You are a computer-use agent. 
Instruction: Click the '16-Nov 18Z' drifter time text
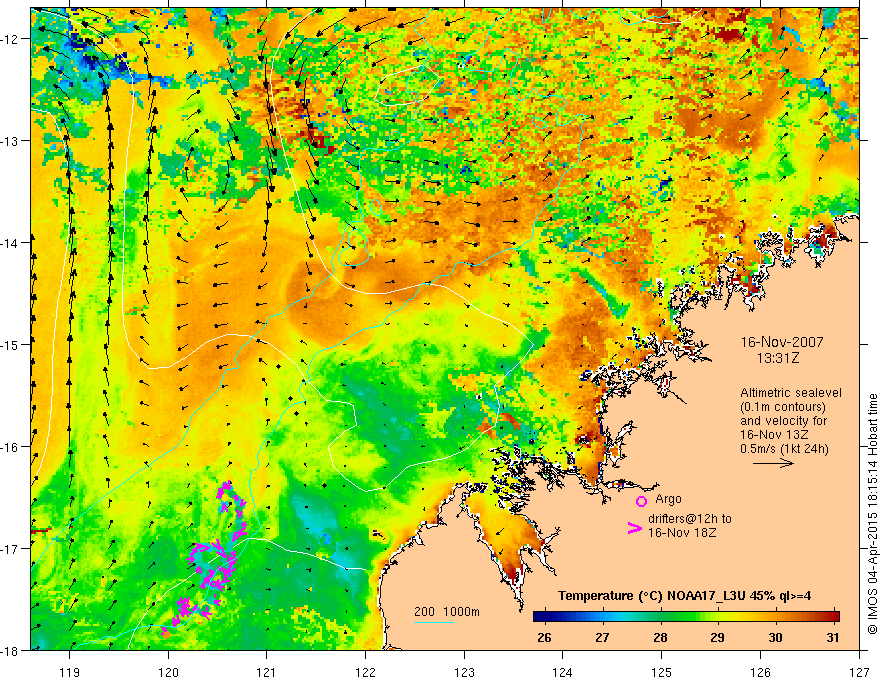[682, 533]
